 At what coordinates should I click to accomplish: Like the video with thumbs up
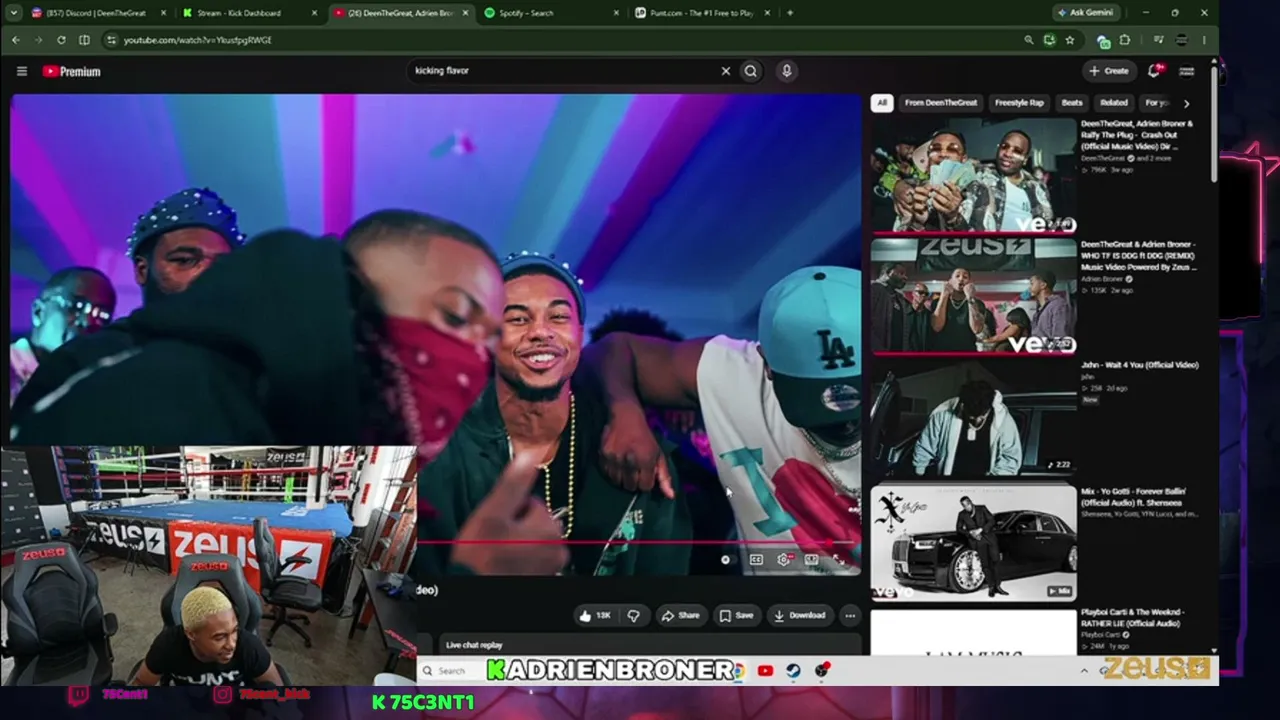click(x=595, y=616)
